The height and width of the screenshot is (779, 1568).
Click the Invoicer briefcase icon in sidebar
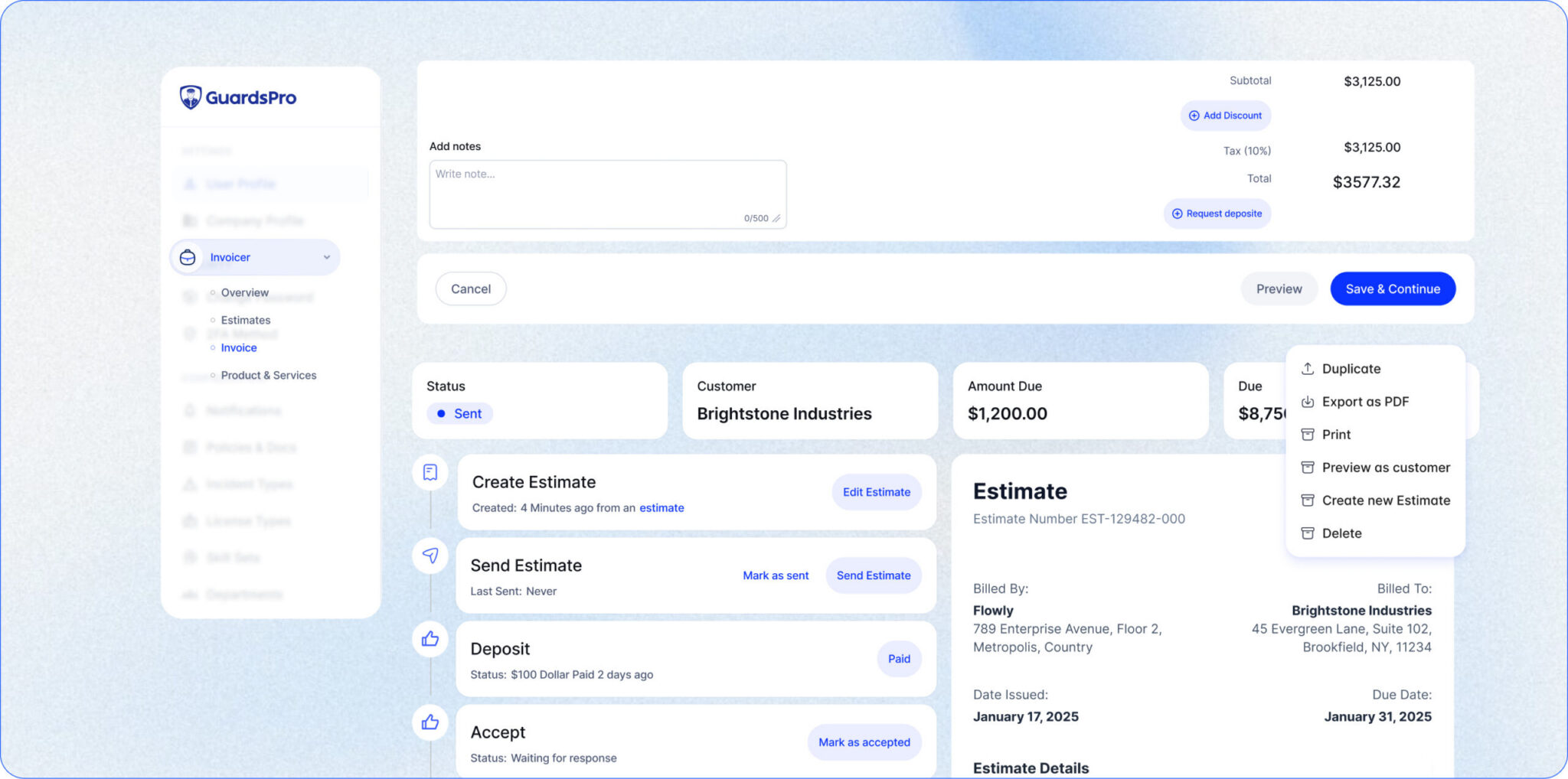pos(188,258)
